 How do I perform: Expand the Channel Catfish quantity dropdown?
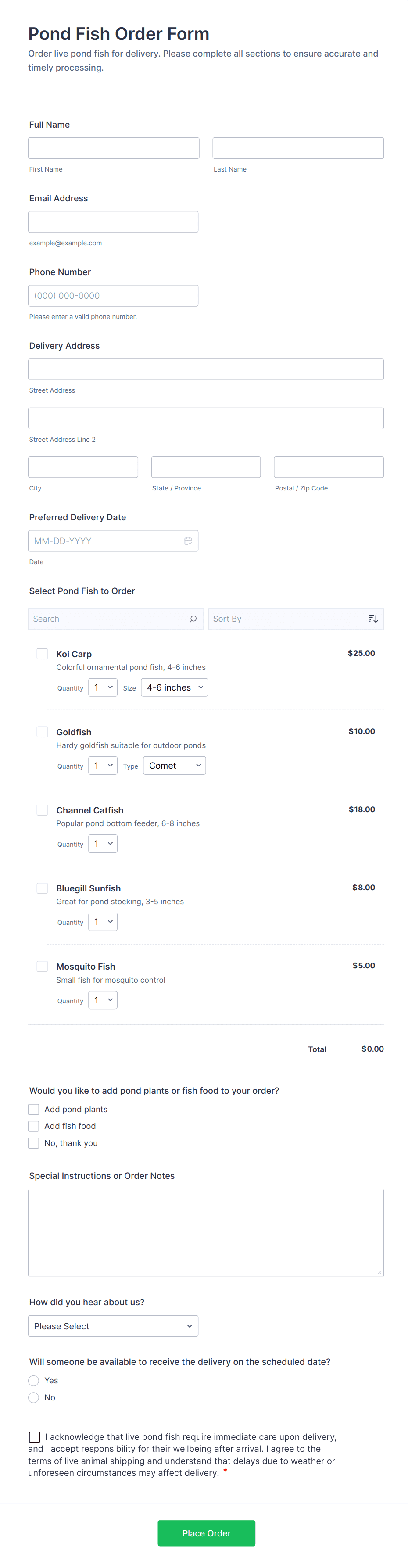coord(103,844)
